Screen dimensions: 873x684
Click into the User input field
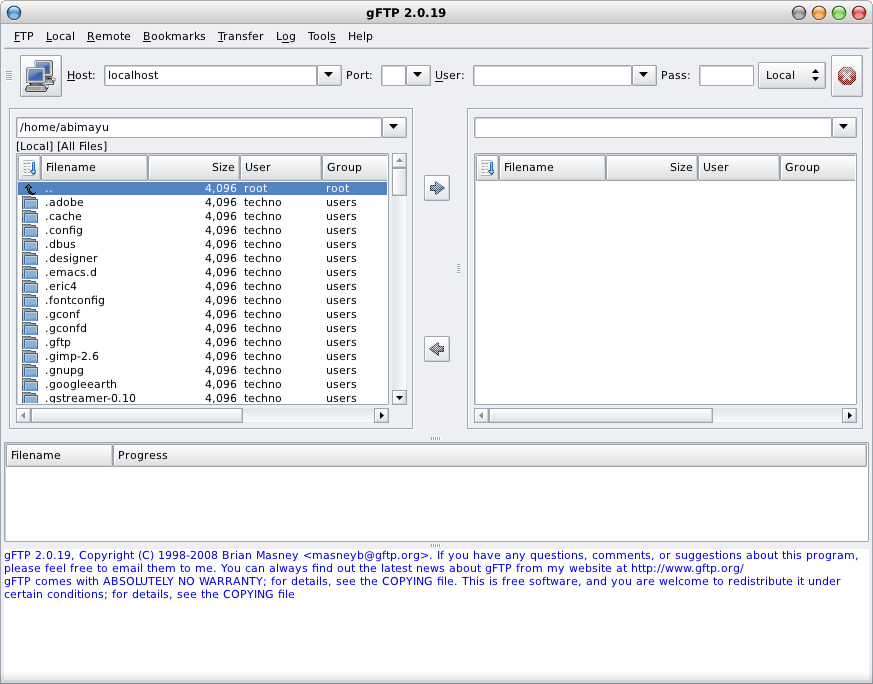(x=552, y=76)
